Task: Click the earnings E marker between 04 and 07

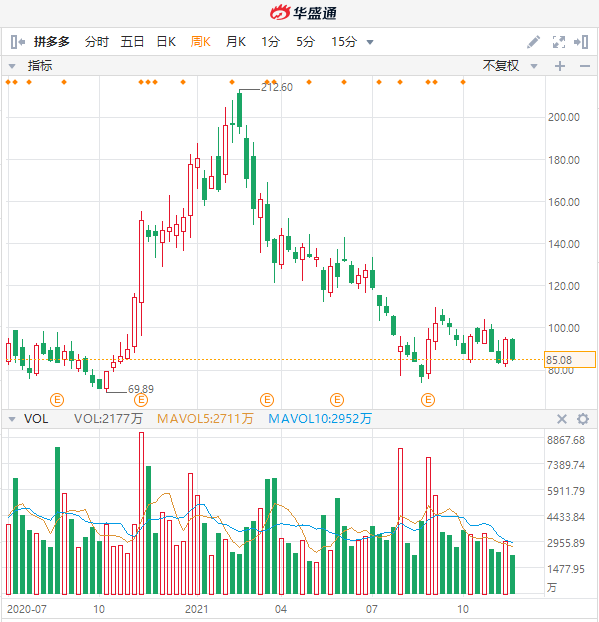Action: pyautogui.click(x=337, y=400)
